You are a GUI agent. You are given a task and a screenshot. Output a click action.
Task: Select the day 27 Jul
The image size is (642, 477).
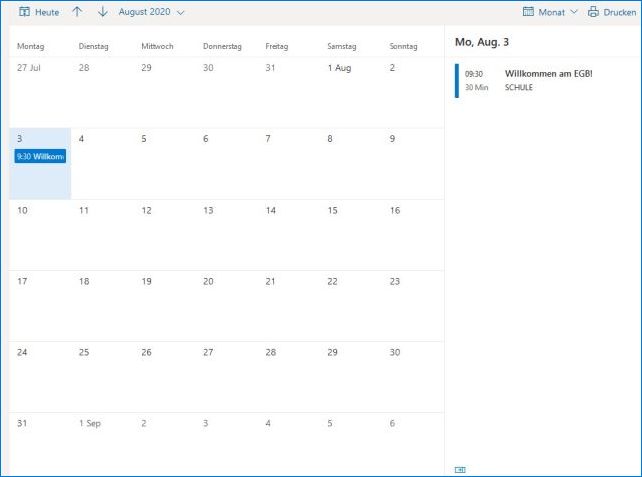40,92
